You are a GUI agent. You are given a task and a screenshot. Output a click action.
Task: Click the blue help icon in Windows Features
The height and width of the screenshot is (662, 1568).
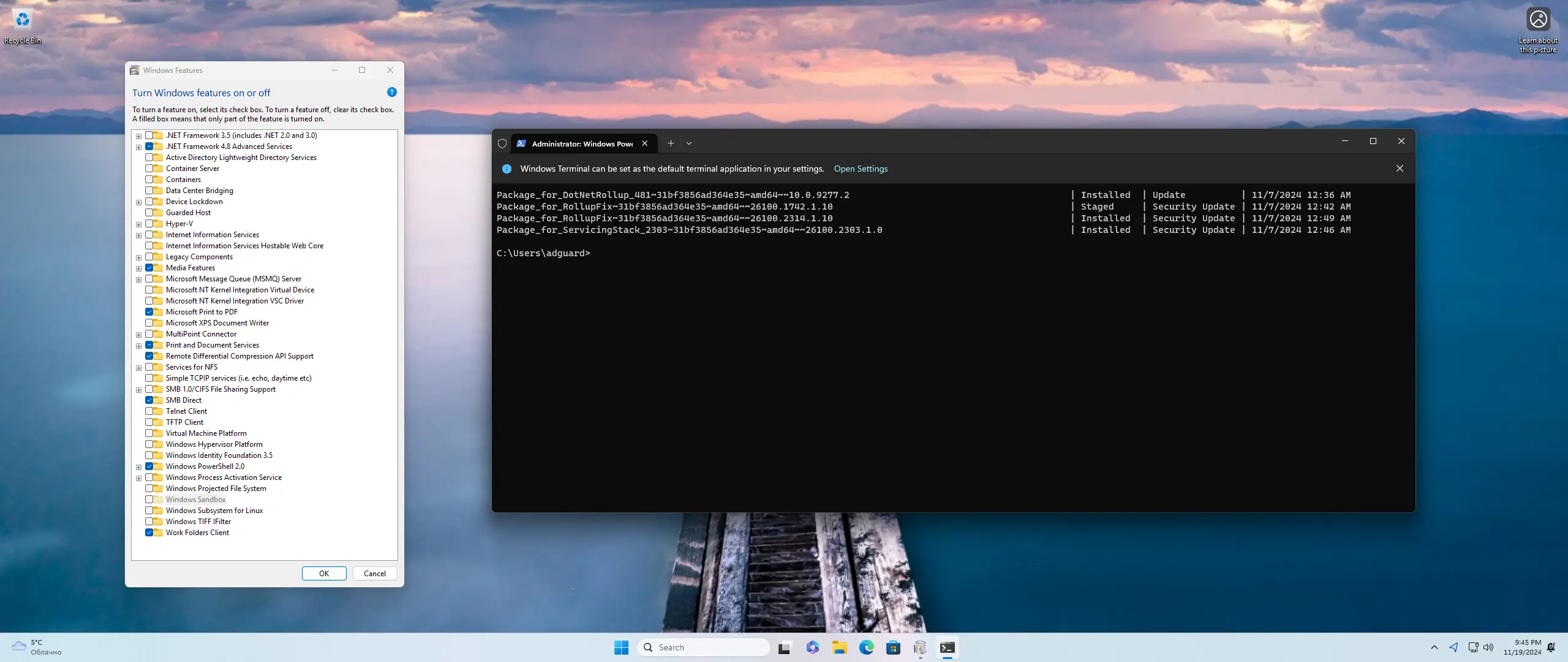pos(392,92)
